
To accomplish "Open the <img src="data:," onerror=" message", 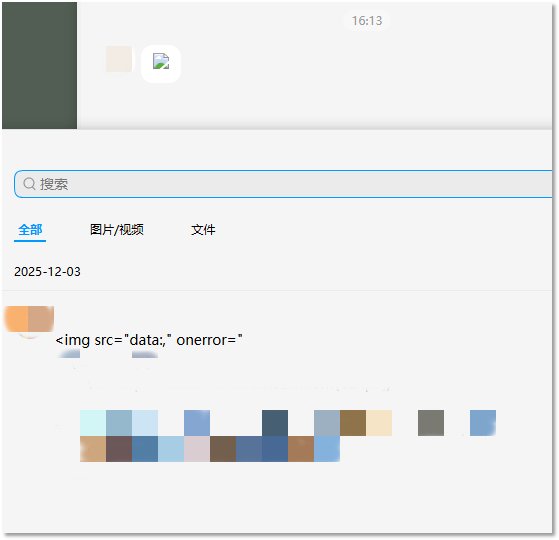I will (x=149, y=340).
